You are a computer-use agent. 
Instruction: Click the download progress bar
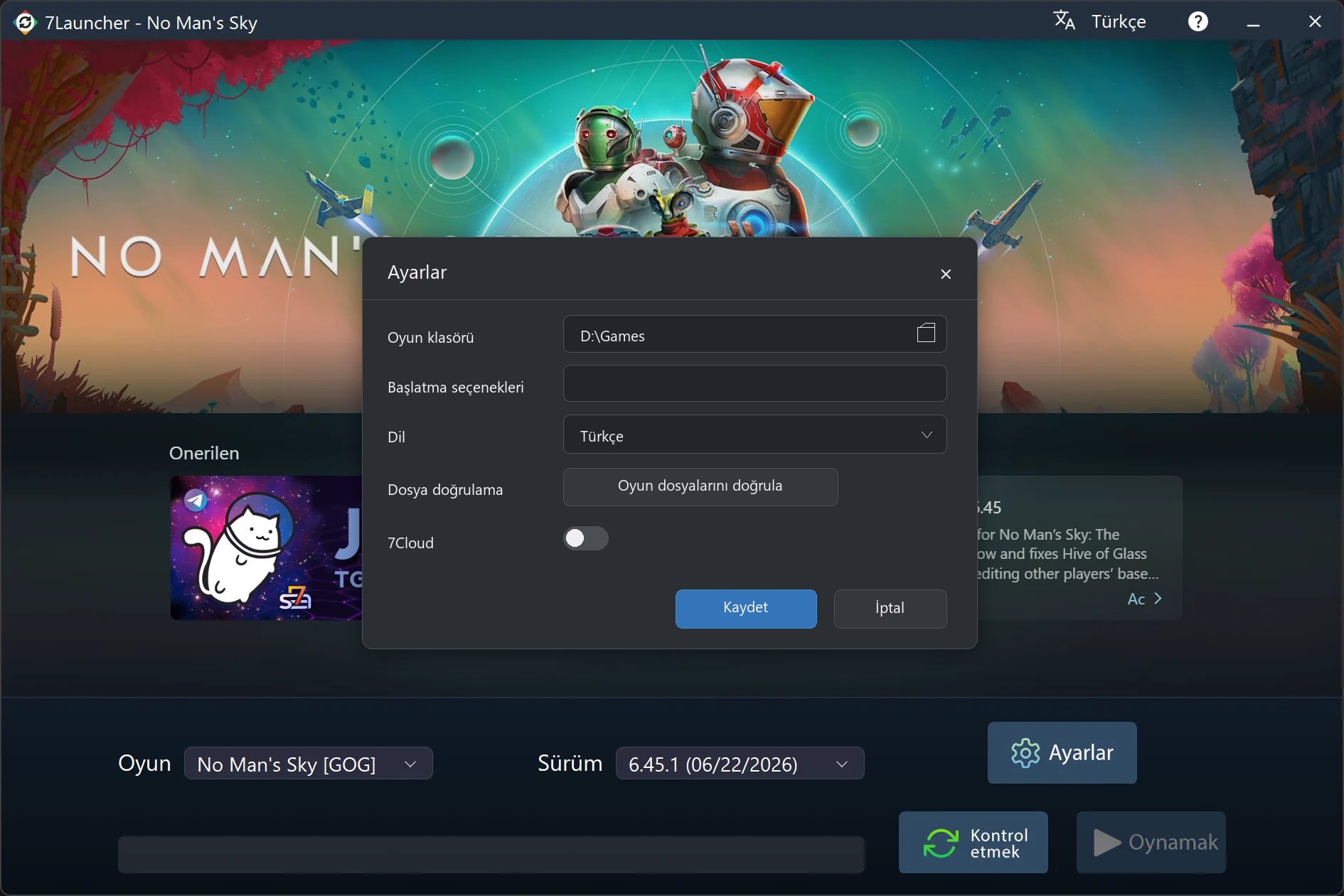click(491, 855)
